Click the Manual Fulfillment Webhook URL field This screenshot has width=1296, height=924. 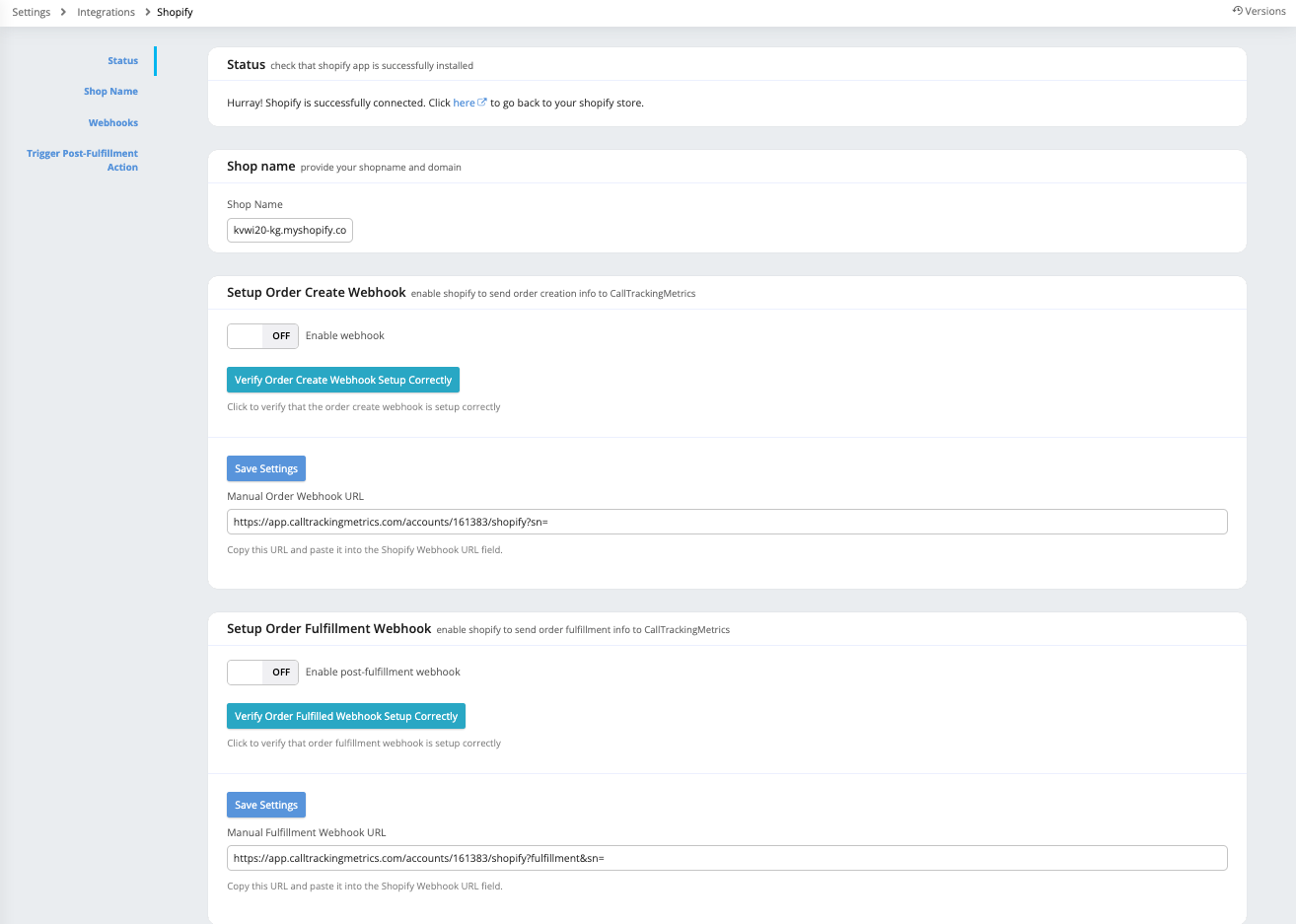[726, 858]
